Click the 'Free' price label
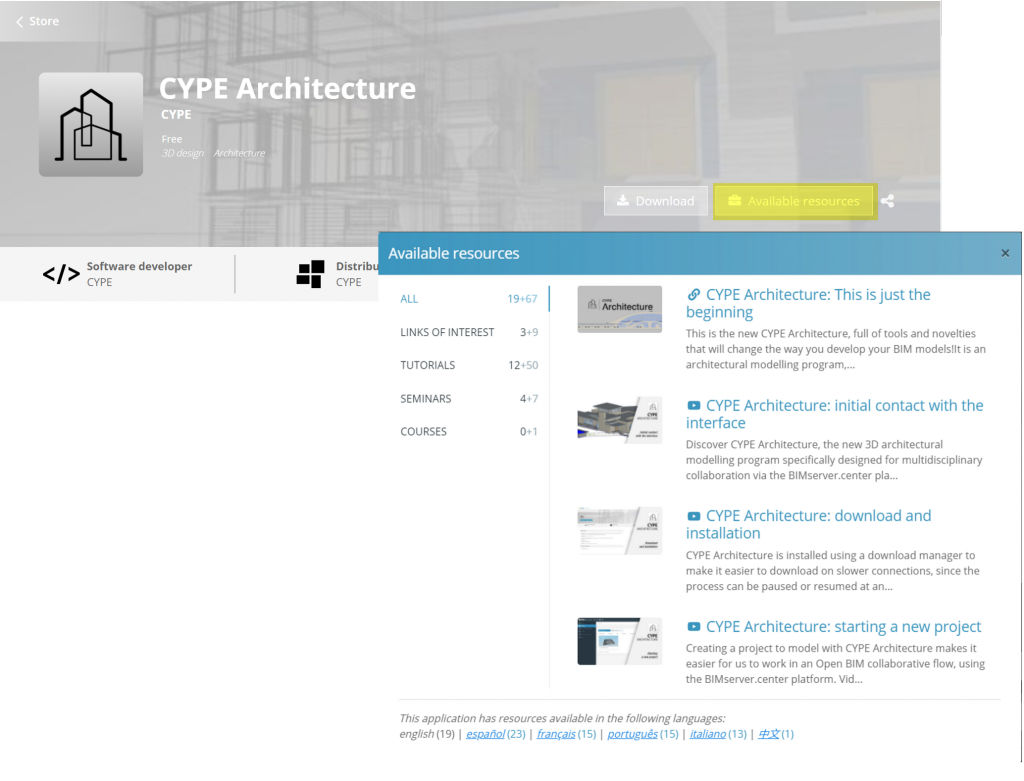This screenshot has height=781, width=1024. (172, 139)
